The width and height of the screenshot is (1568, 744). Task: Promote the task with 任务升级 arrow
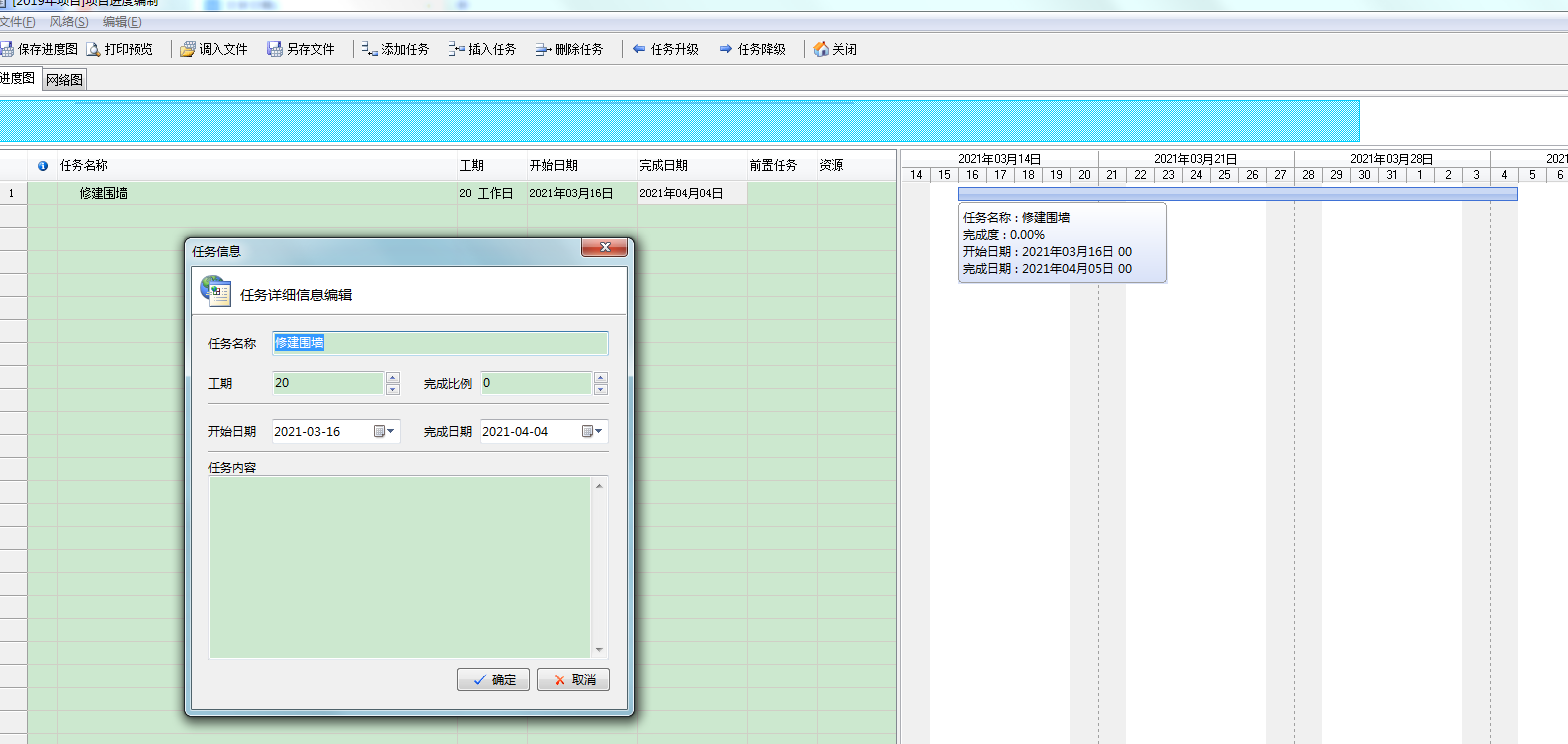(x=640, y=49)
